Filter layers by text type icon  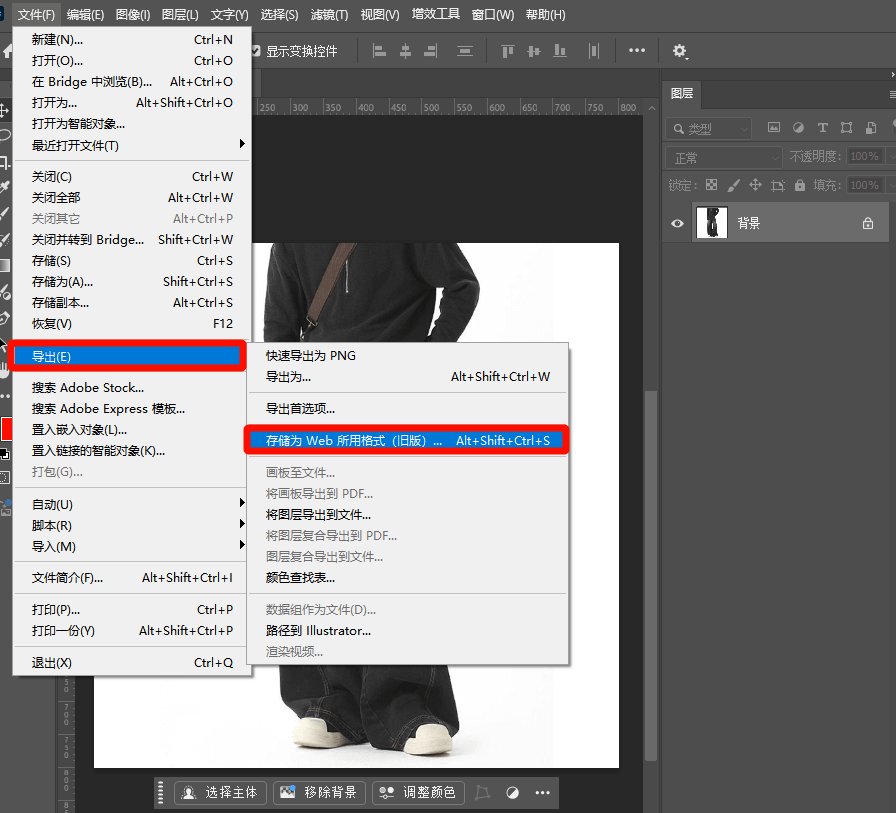click(822, 128)
